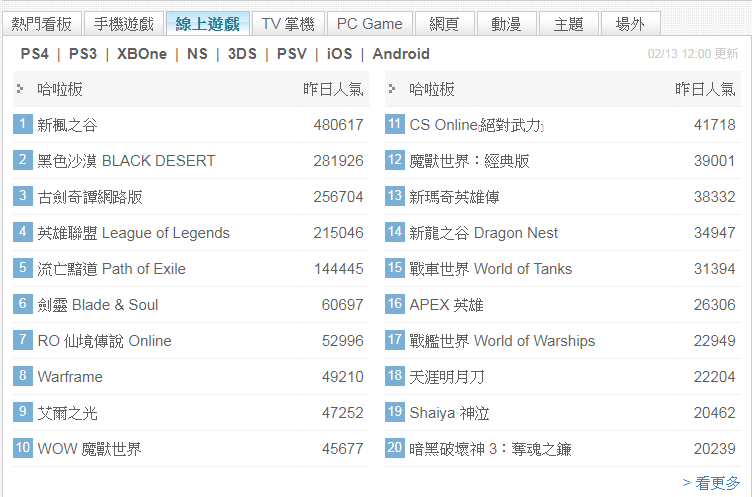Open 英雄聯盟 League of Legends board
Viewport: 752px width, 497px height.
point(133,233)
